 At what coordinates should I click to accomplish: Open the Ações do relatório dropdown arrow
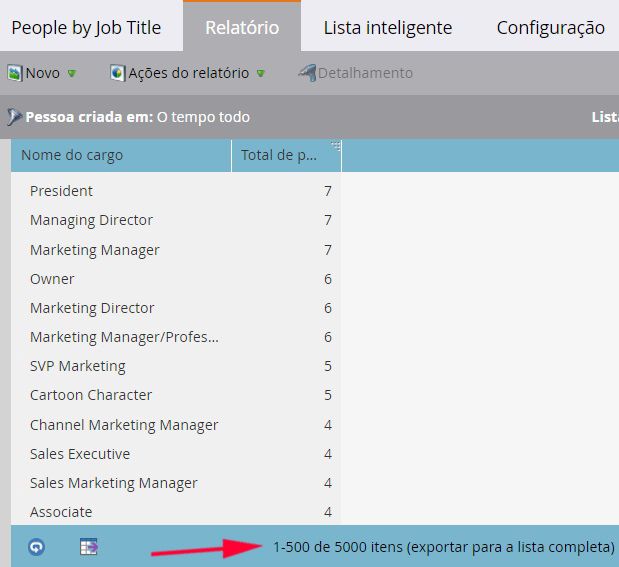coord(261,74)
